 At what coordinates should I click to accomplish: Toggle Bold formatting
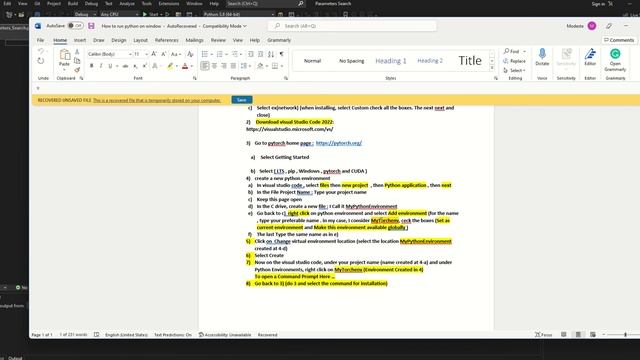pos(91,66)
